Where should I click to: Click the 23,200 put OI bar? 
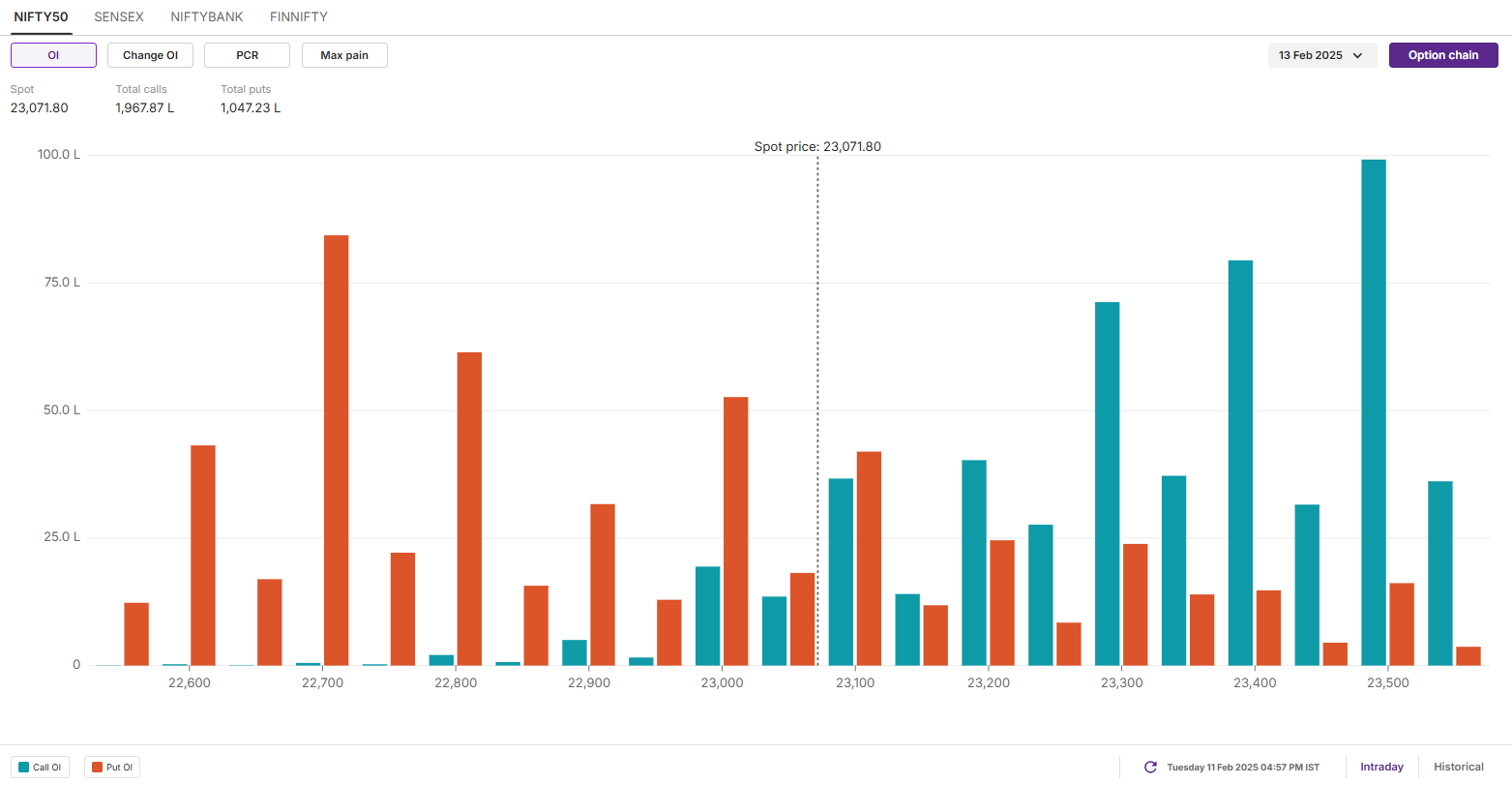(1002, 603)
